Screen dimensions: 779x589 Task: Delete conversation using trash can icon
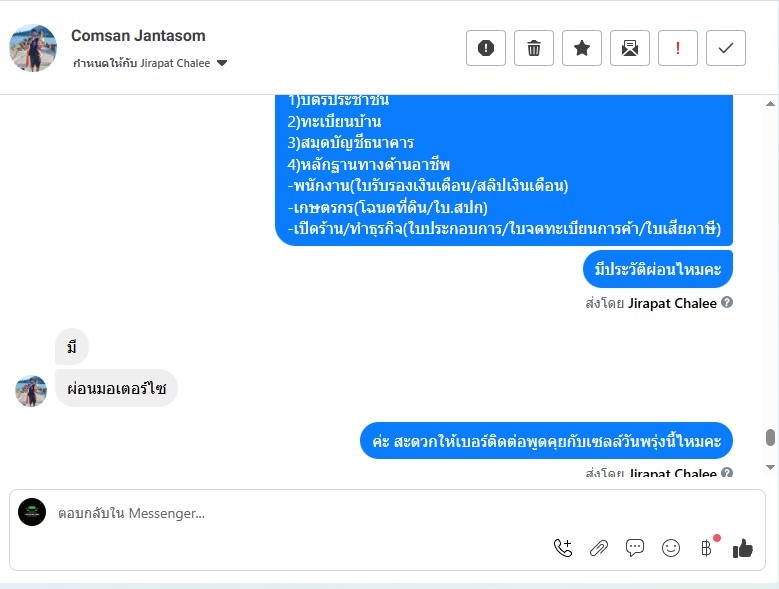(534, 48)
